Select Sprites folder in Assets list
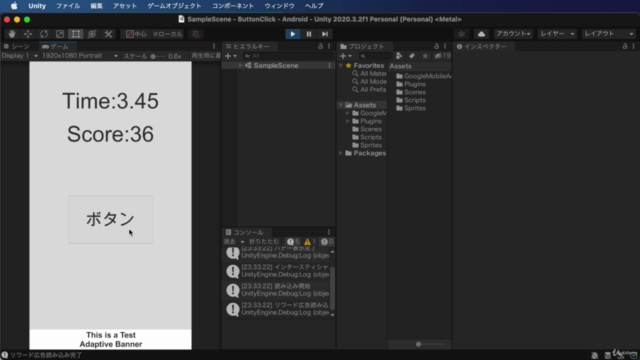This screenshot has height=360, width=640. pos(411,108)
